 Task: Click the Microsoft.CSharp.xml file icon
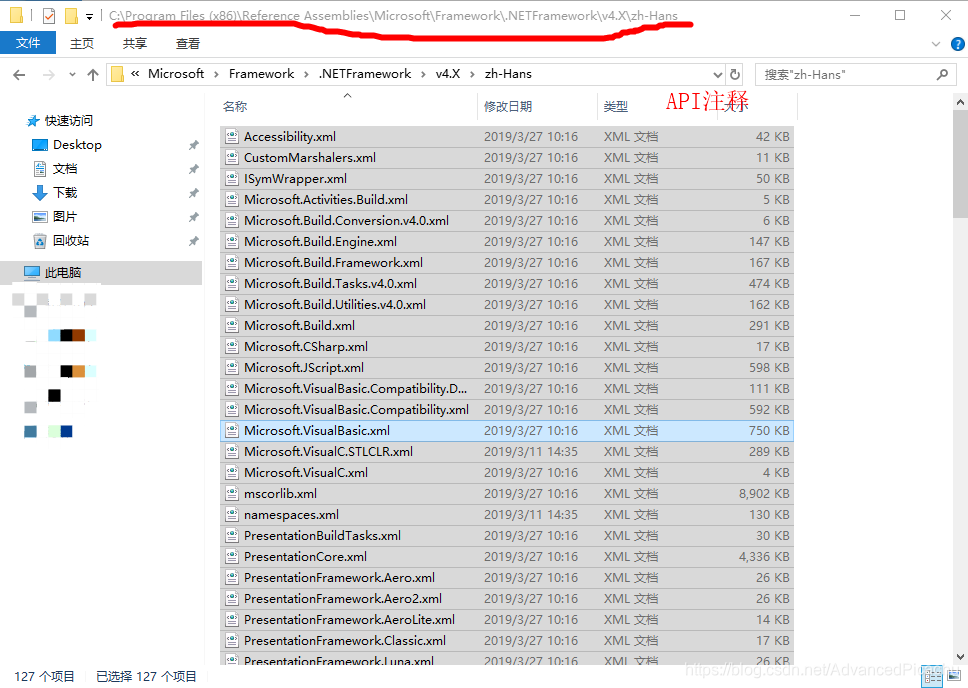[x=232, y=346]
